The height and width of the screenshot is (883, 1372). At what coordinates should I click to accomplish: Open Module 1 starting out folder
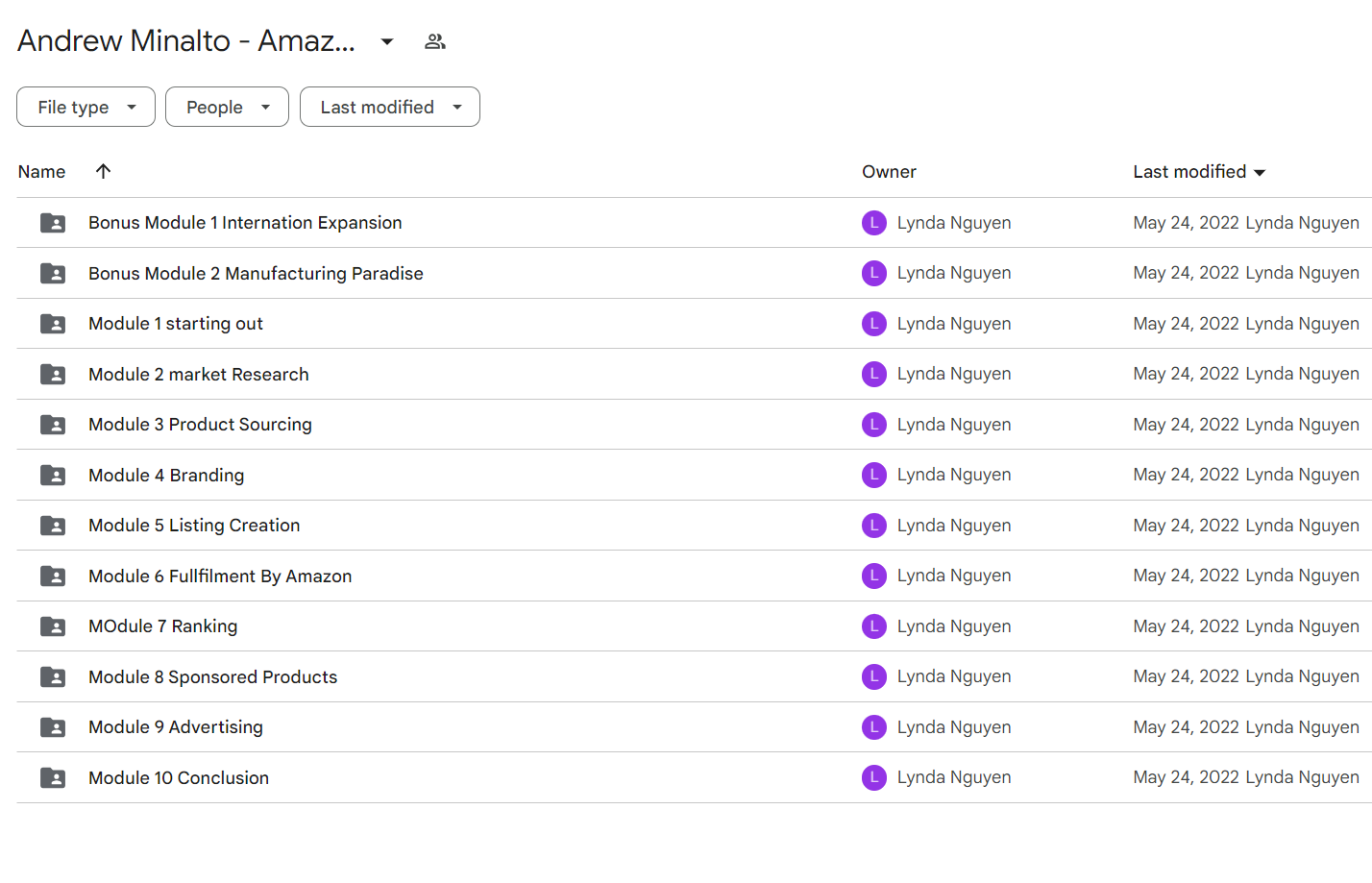click(176, 324)
